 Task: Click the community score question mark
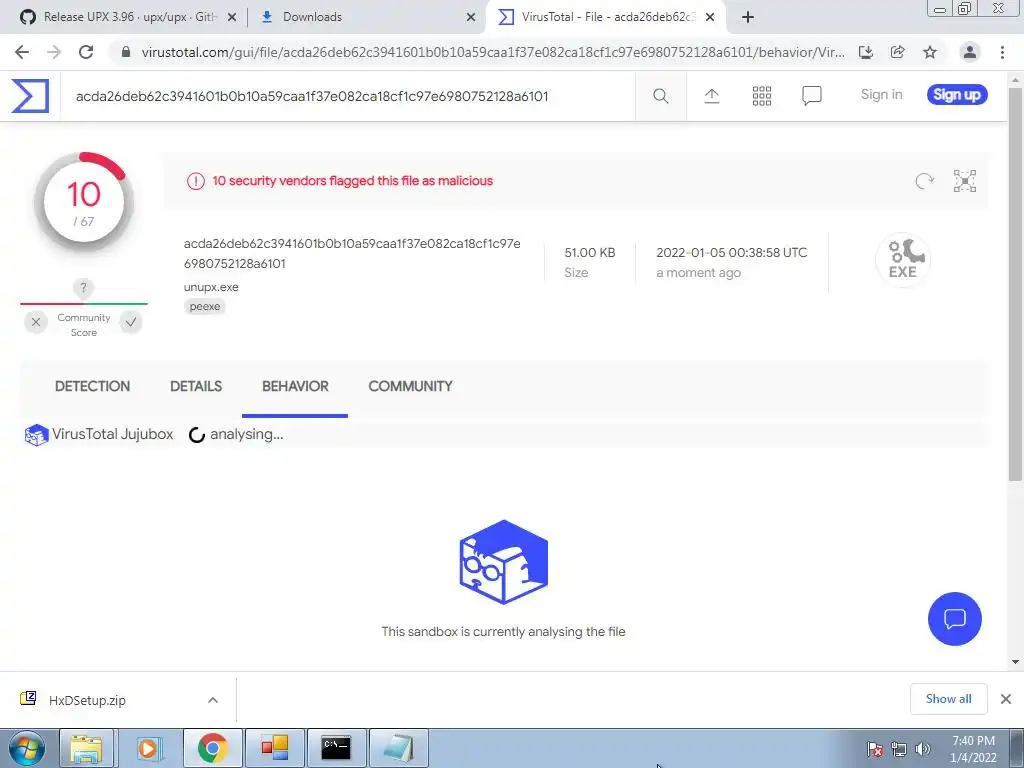pos(83,287)
